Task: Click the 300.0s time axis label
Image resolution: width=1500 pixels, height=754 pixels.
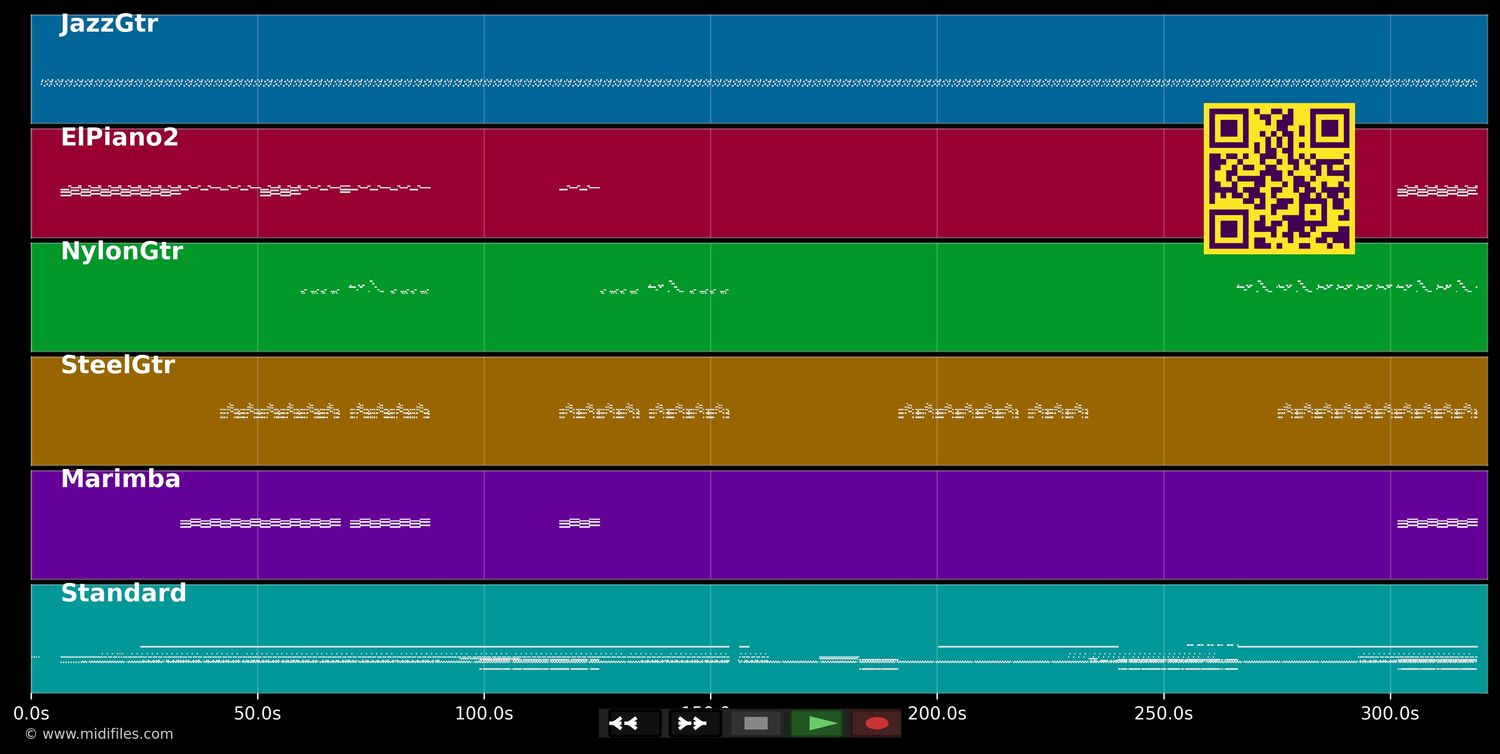Action: click(x=1390, y=714)
